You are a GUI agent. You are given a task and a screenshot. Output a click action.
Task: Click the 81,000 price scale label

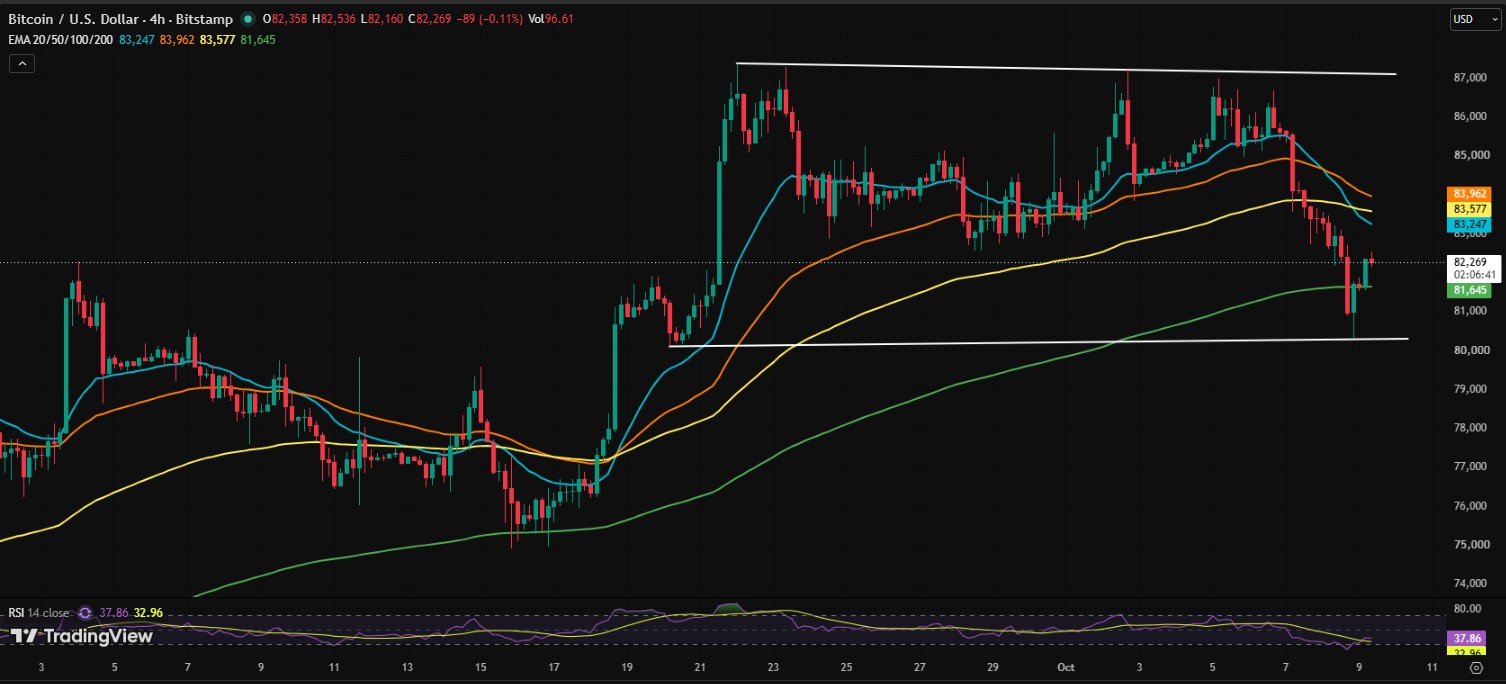1472,311
